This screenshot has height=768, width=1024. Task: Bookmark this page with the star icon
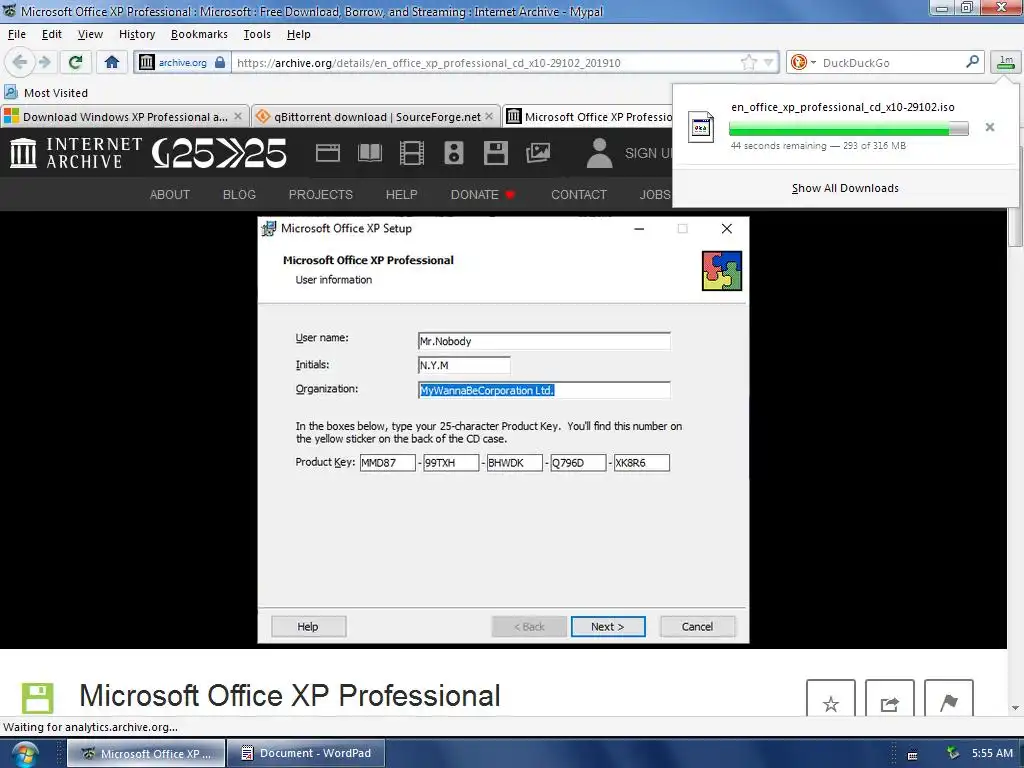pos(748,63)
